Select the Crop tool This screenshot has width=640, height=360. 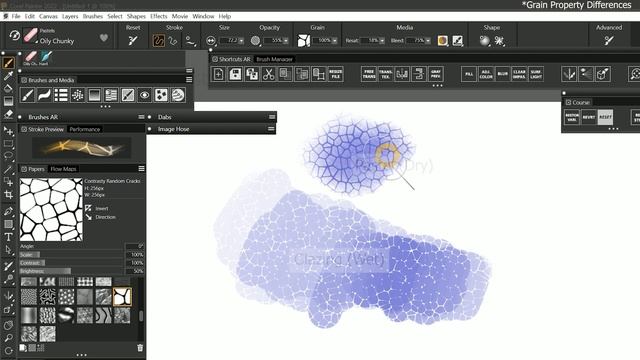pyautogui.click(x=9, y=195)
